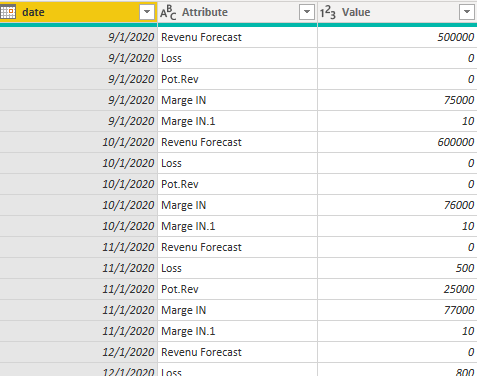Select Marge IN with value 77000

[184, 310]
